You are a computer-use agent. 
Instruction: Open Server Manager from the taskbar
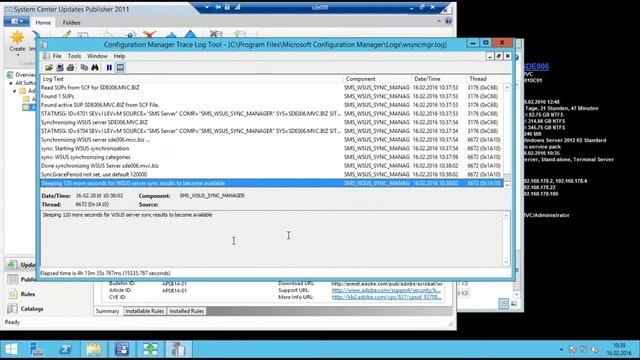[x=37, y=349]
